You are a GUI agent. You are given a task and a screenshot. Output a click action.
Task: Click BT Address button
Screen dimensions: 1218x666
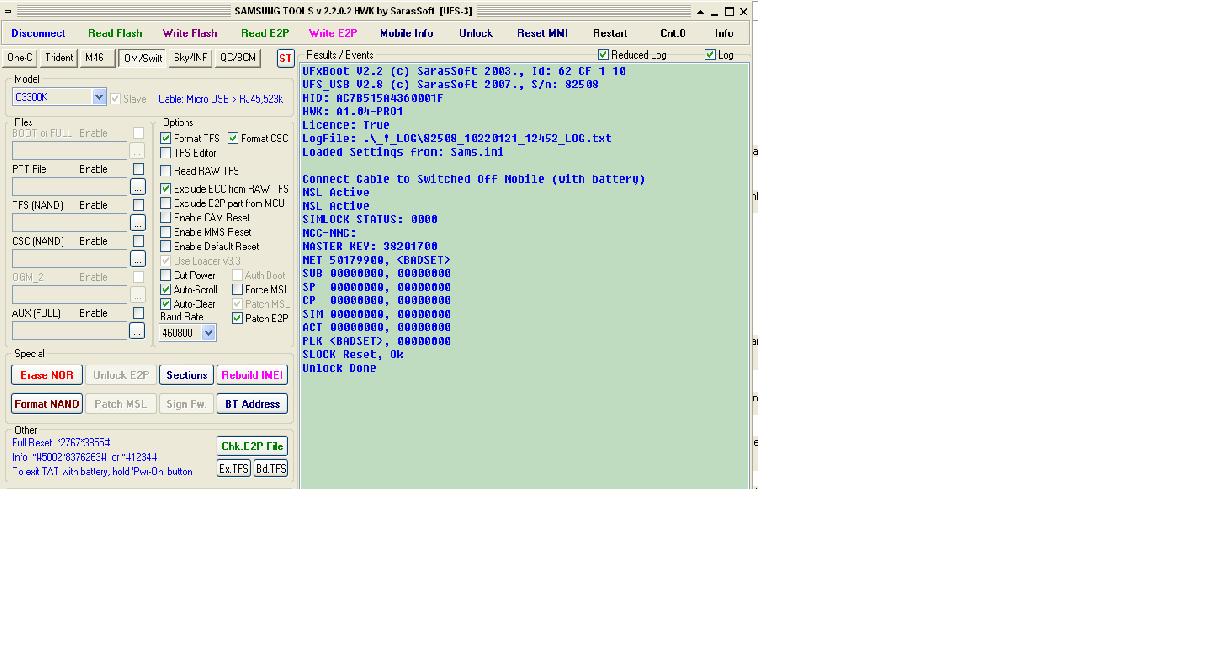pos(252,404)
